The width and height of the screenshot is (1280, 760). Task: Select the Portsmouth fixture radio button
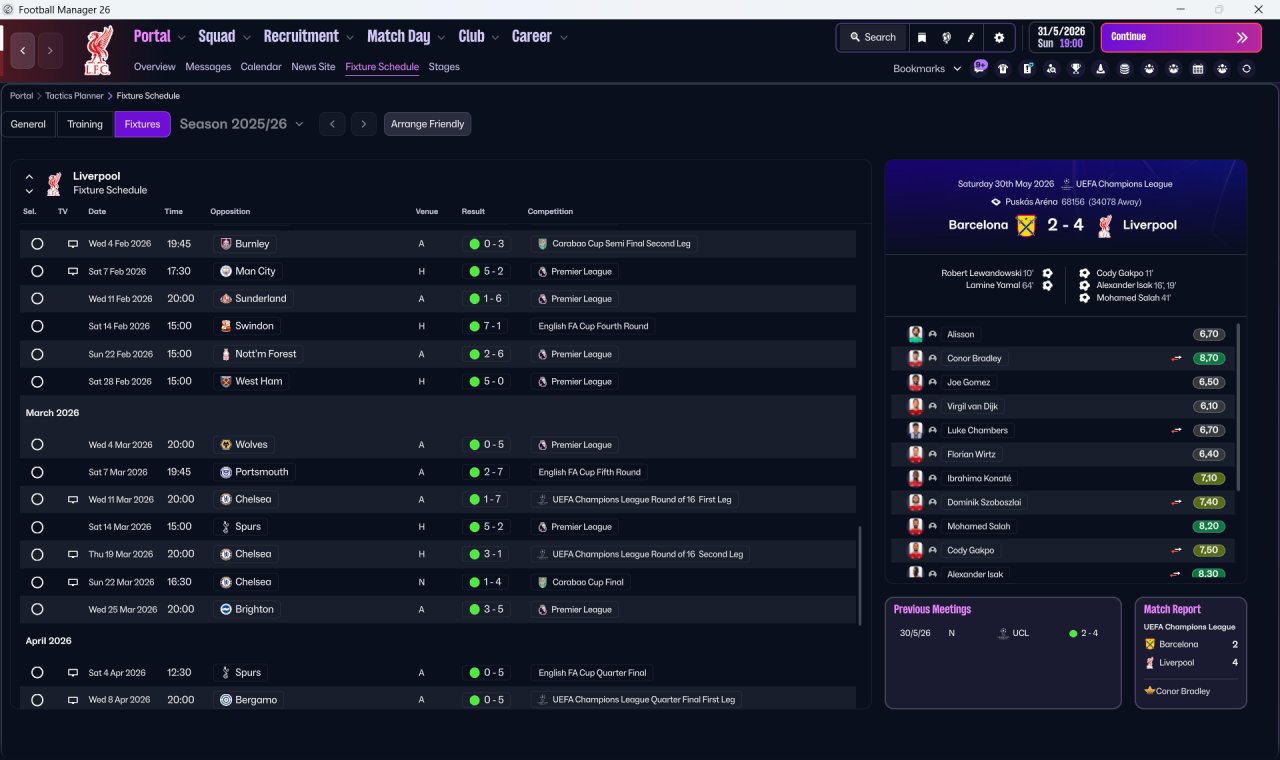pos(37,472)
